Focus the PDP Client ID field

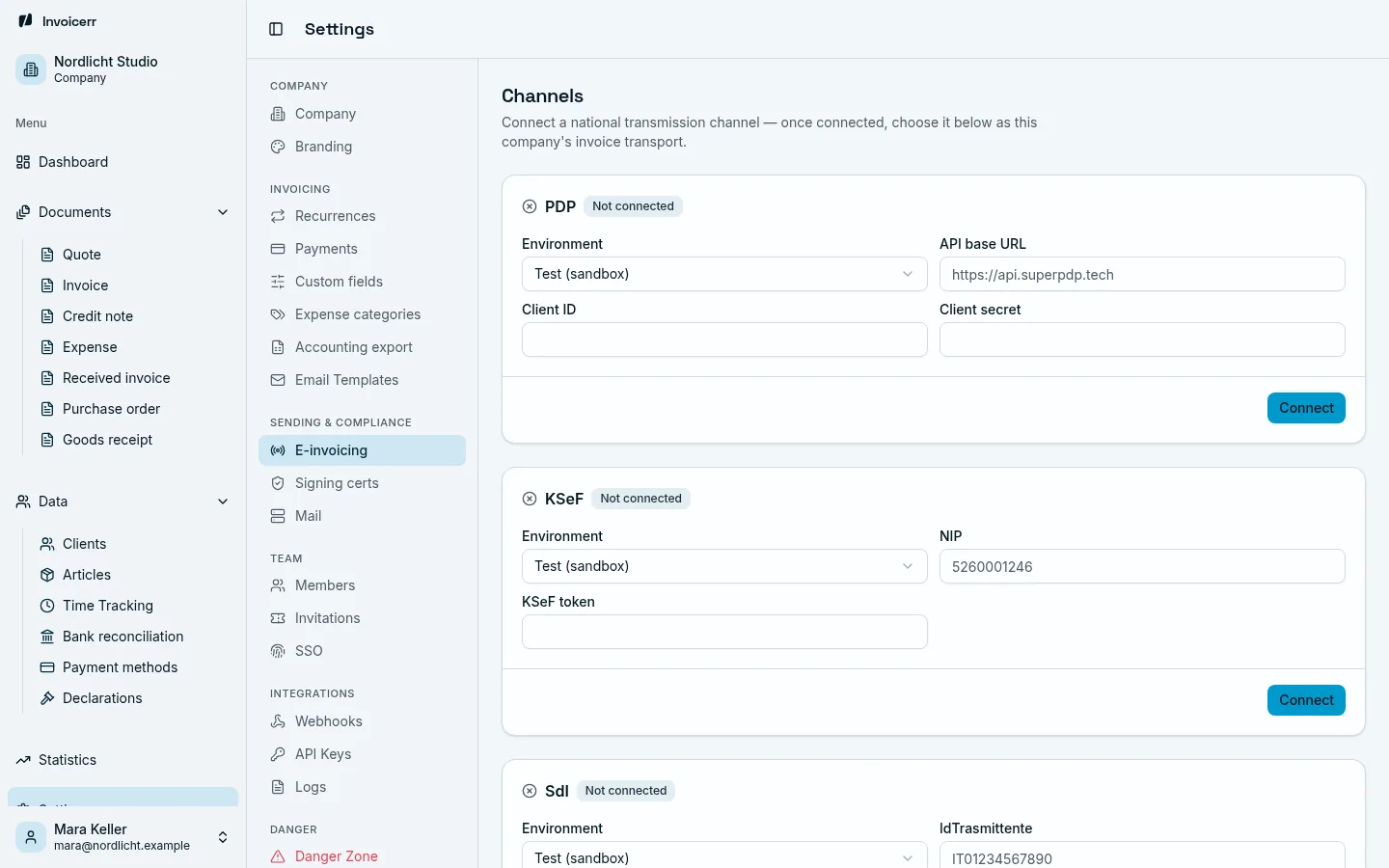(x=724, y=339)
